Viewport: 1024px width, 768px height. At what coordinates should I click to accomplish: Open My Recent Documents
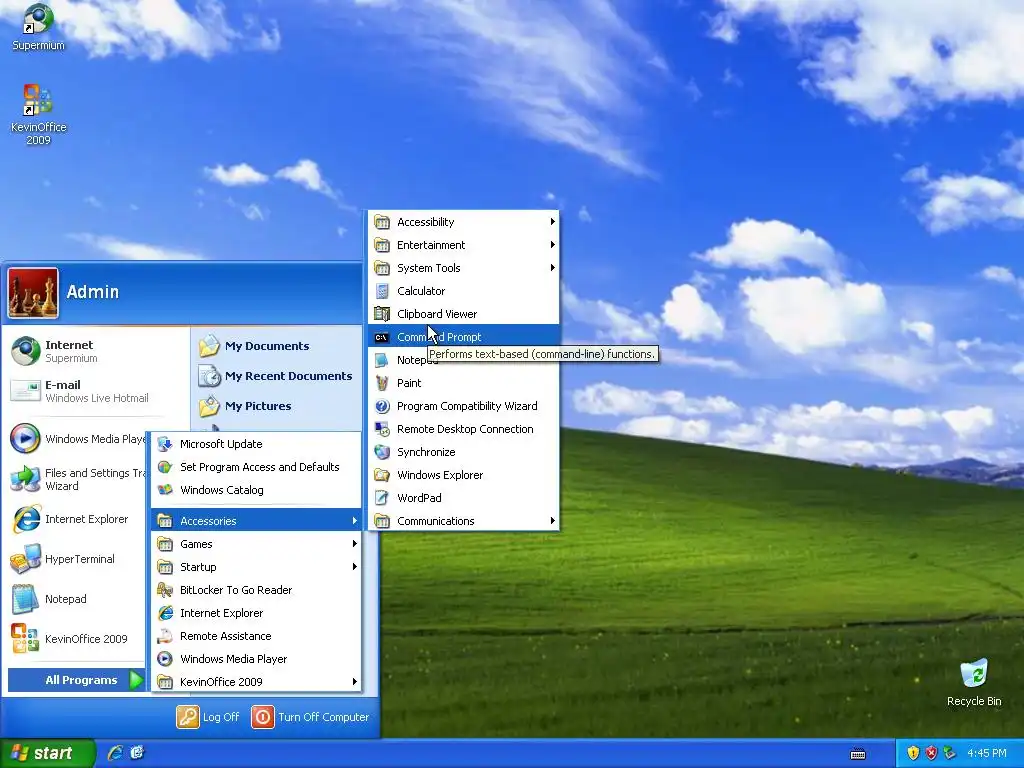(276, 376)
